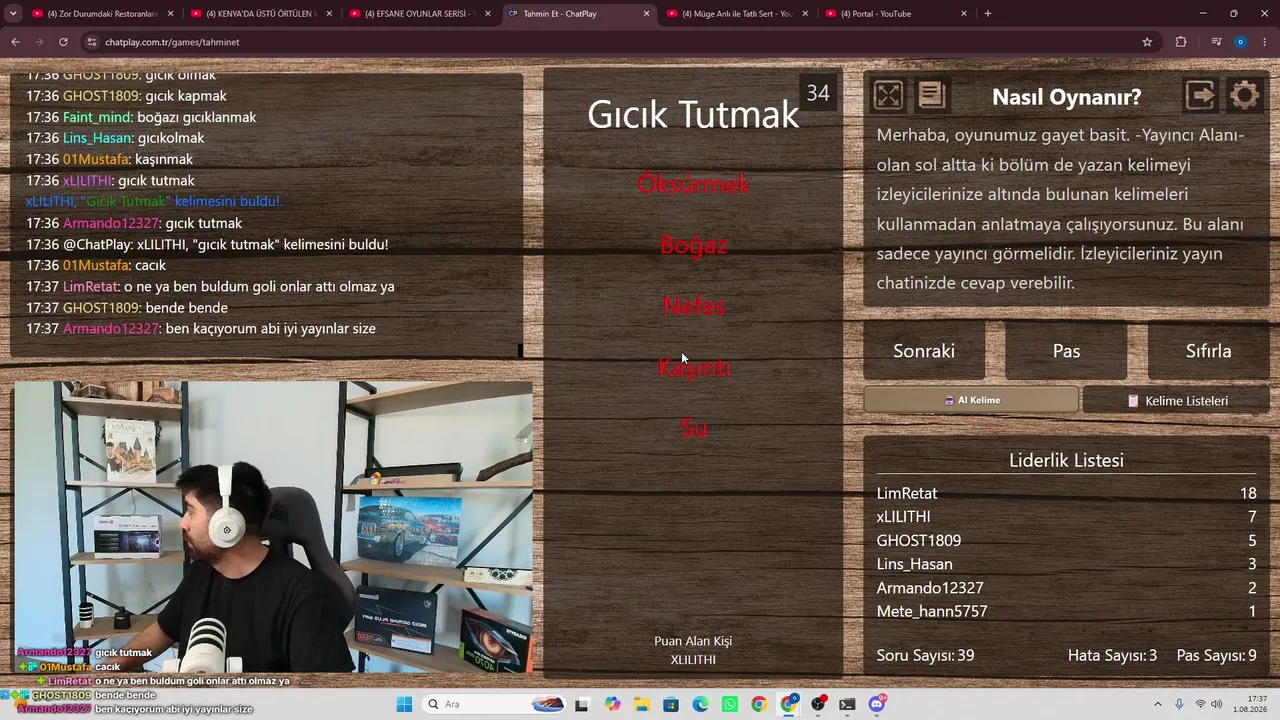
Task: Bookmark this page with the star icon
Action: click(x=1147, y=42)
